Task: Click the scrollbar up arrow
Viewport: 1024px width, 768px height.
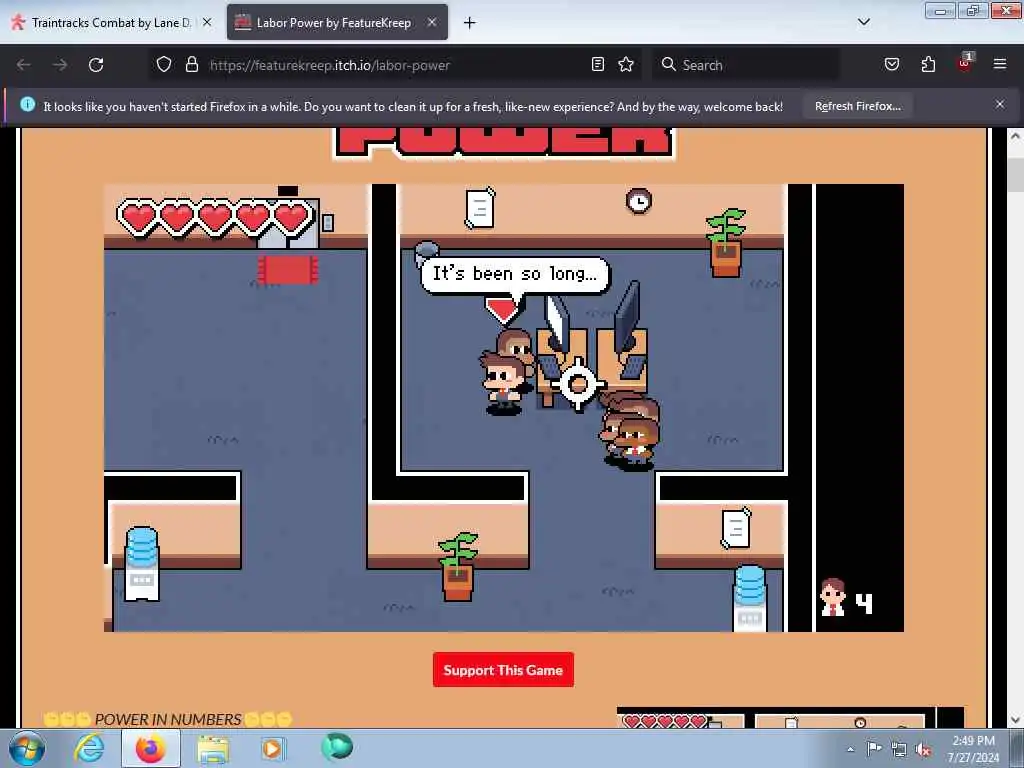Action: (1016, 136)
